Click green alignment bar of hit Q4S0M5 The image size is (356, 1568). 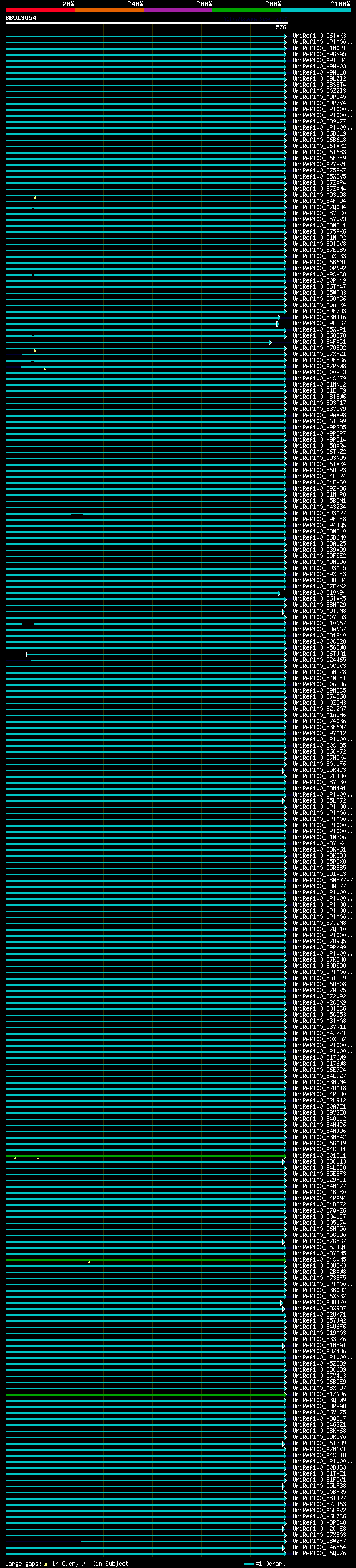[145, 1259]
